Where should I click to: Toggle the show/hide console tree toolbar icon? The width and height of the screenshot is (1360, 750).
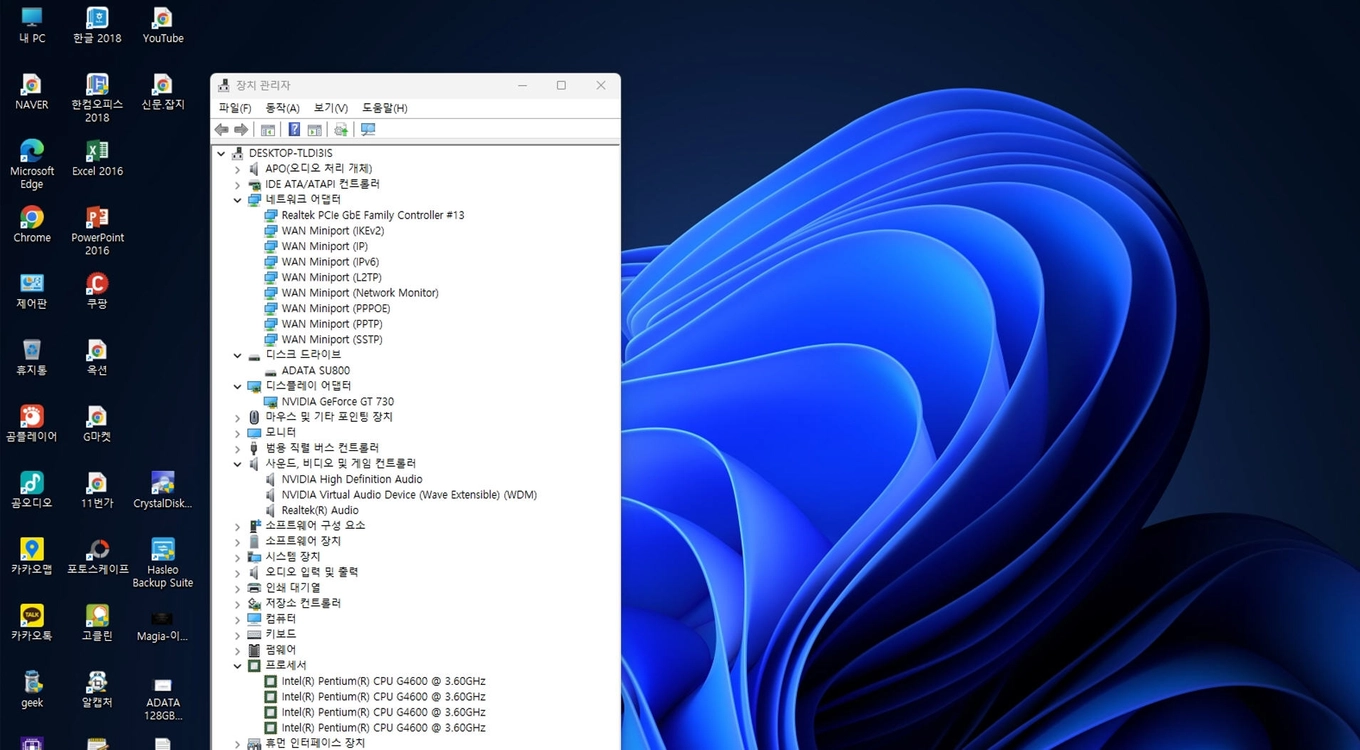(x=268, y=130)
